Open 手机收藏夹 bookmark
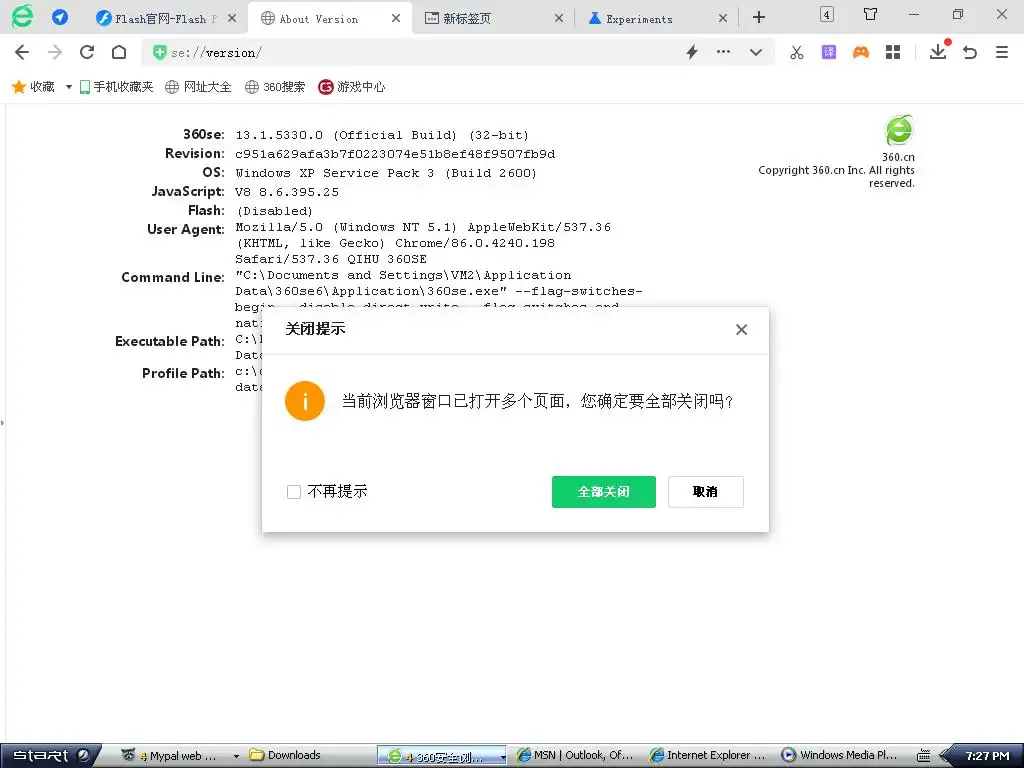The width and height of the screenshot is (1024, 768). click(x=116, y=86)
